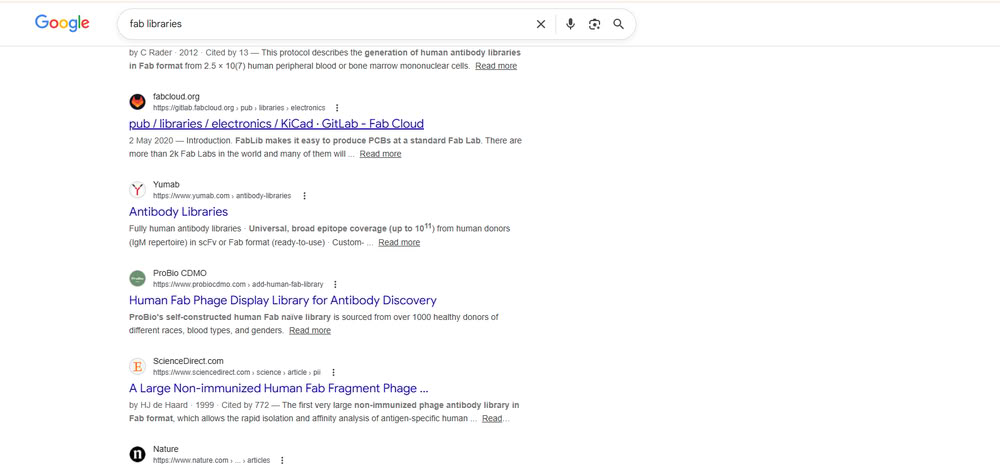Open three-dot menu for Yumab result
The image size is (1000, 467).
(304, 196)
